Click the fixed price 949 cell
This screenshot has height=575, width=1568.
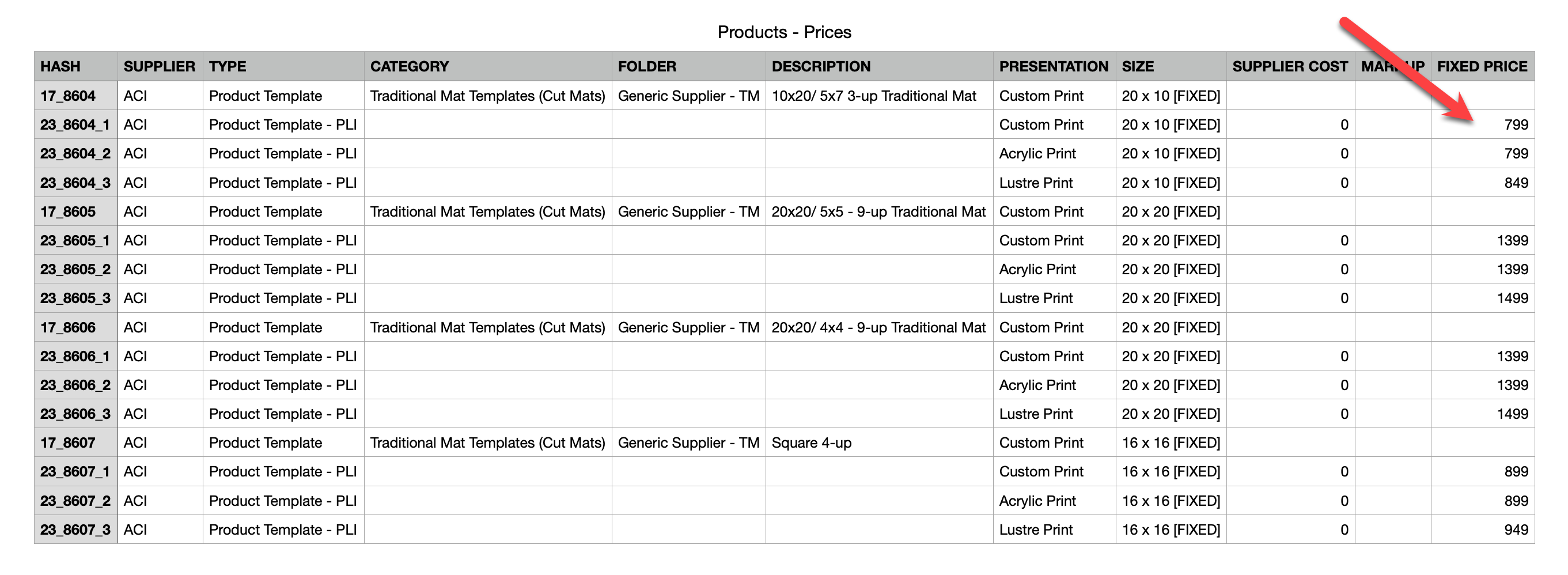coord(1515,529)
